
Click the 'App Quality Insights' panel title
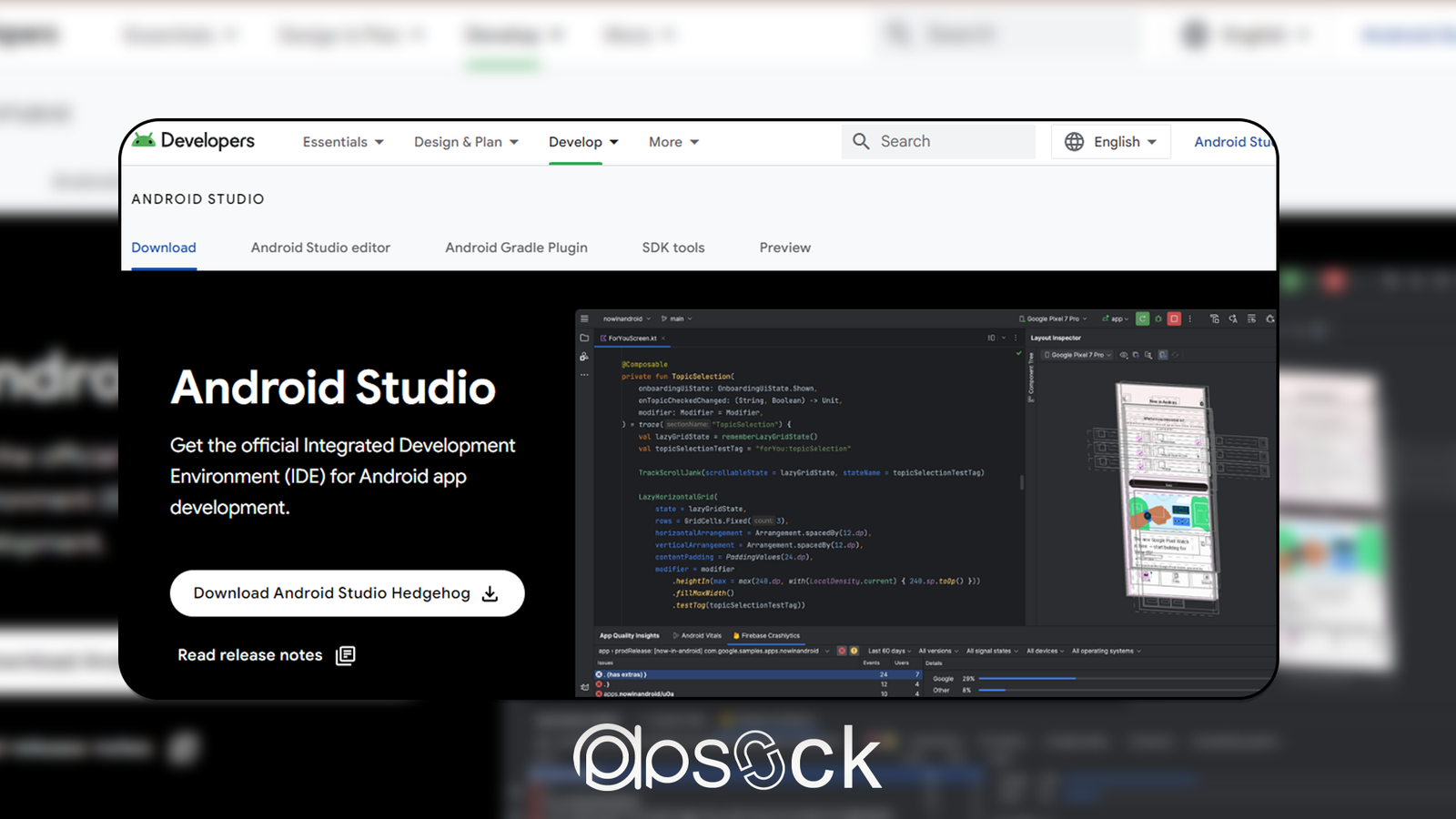pos(629,635)
